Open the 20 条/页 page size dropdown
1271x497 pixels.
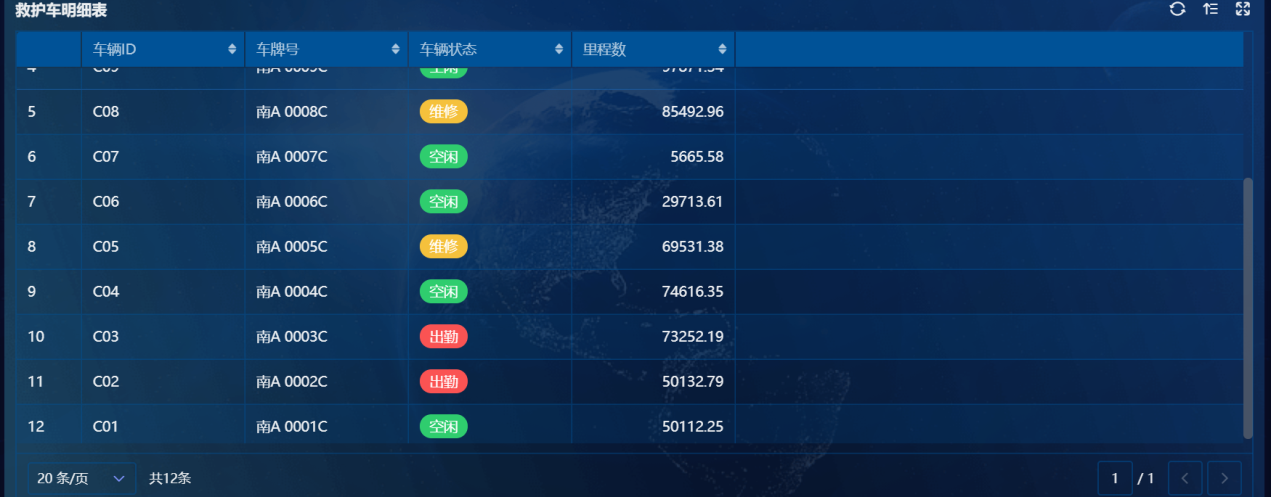coord(81,478)
